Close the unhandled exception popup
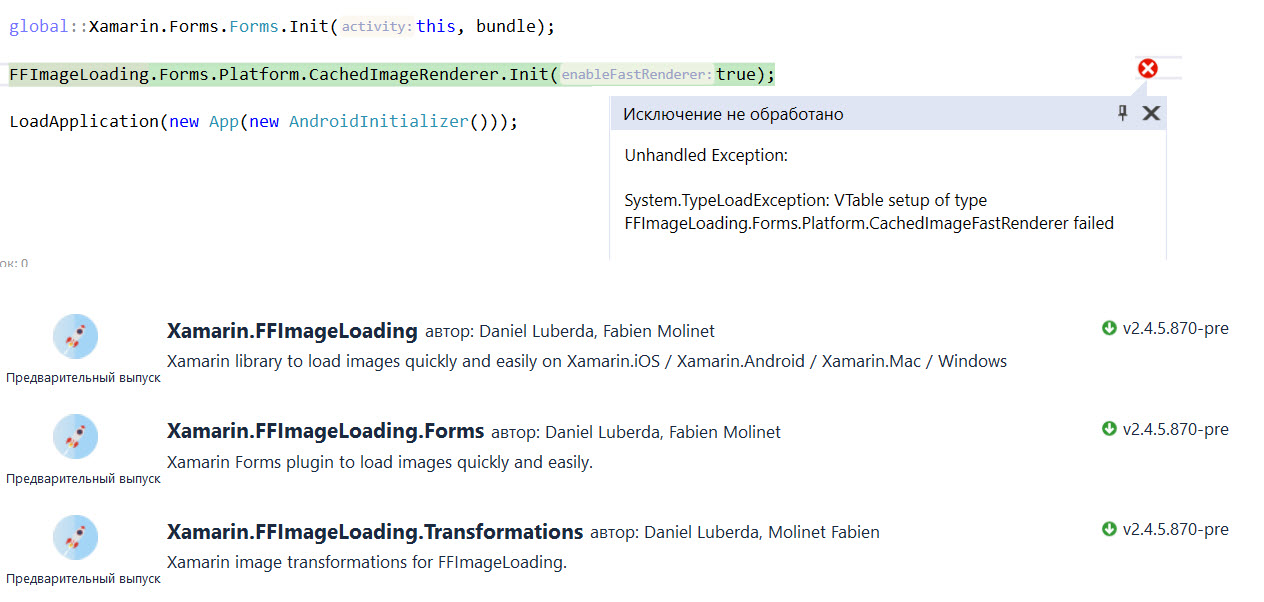 point(1151,113)
